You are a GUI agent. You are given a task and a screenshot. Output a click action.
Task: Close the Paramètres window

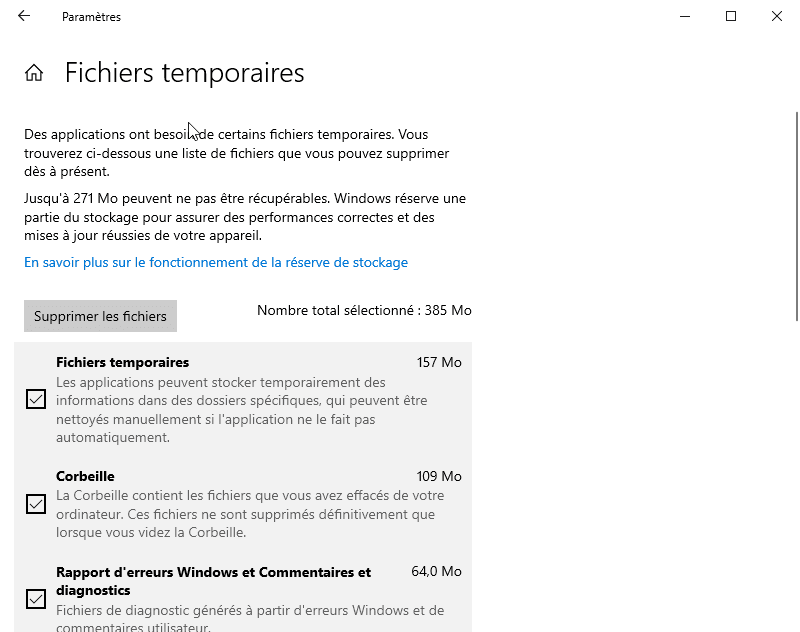pos(777,16)
